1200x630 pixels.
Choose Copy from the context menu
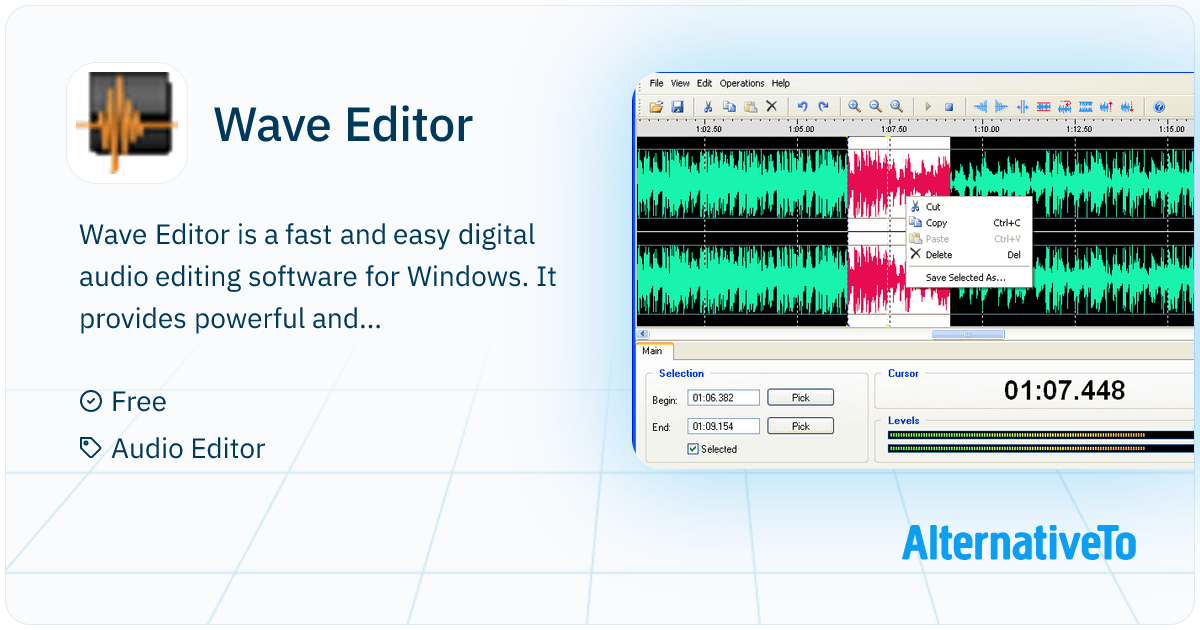968,223
